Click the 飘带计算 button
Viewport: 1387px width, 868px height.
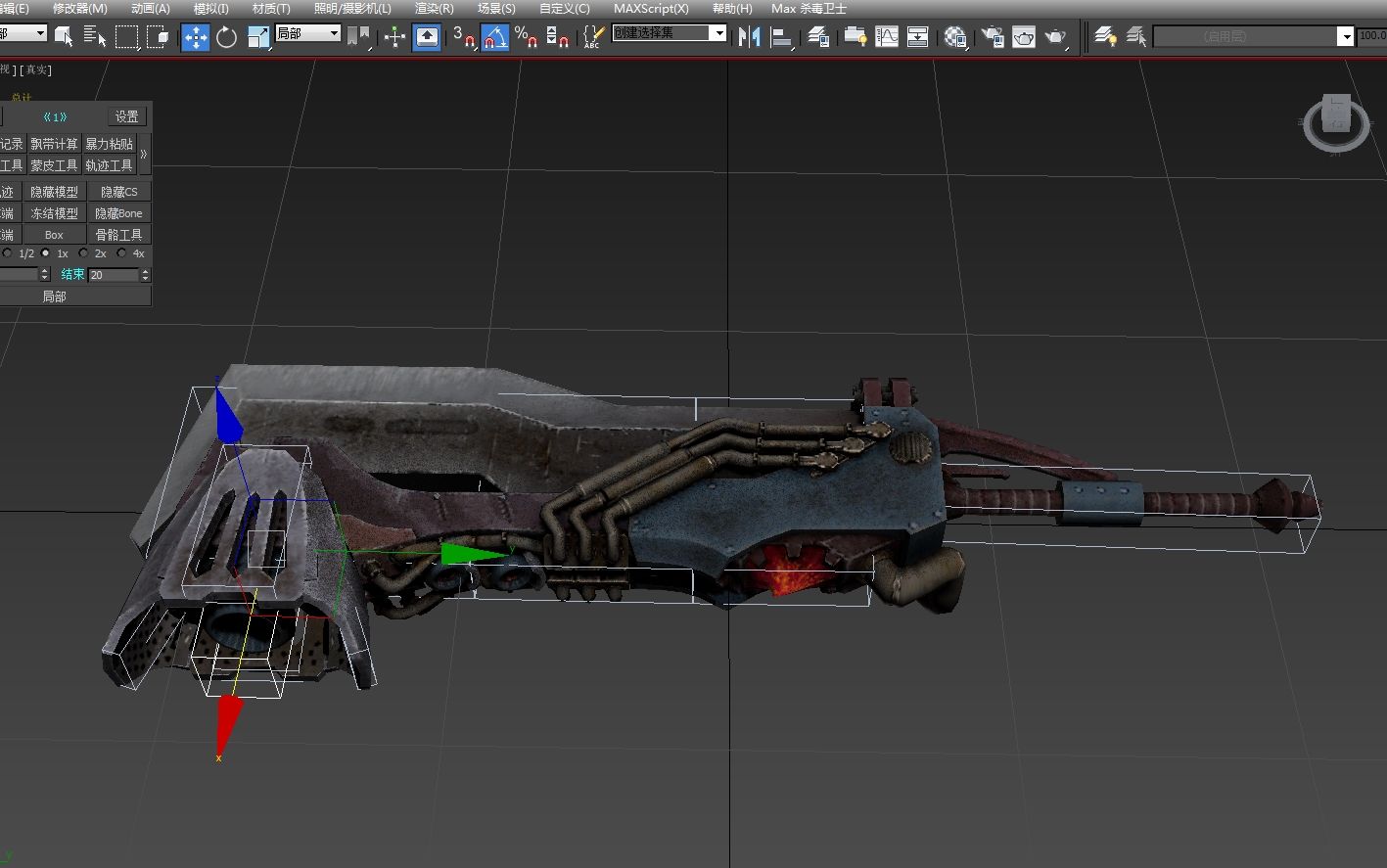coord(54,144)
